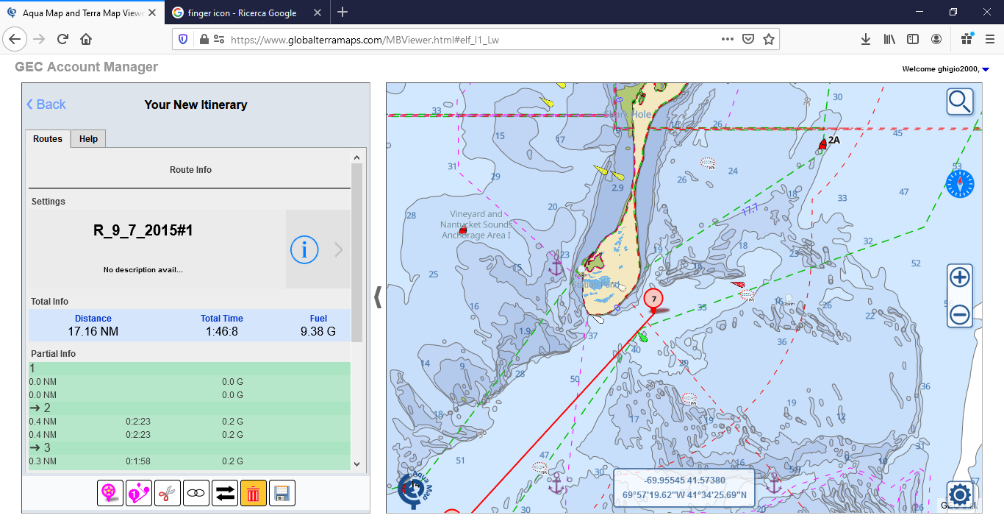Click the GEC Account Manager title
The height and width of the screenshot is (532, 1004).
click(86, 67)
